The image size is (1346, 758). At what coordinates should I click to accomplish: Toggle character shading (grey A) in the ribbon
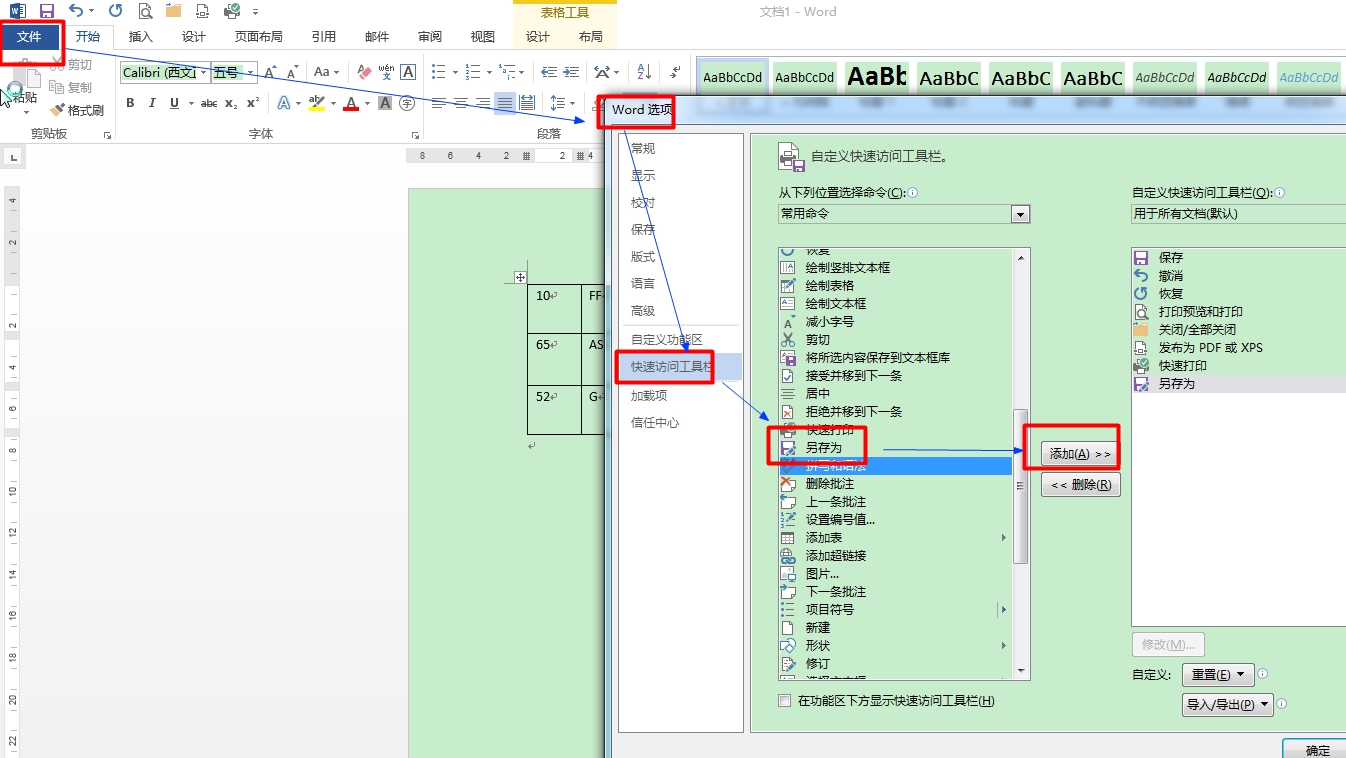click(x=385, y=103)
